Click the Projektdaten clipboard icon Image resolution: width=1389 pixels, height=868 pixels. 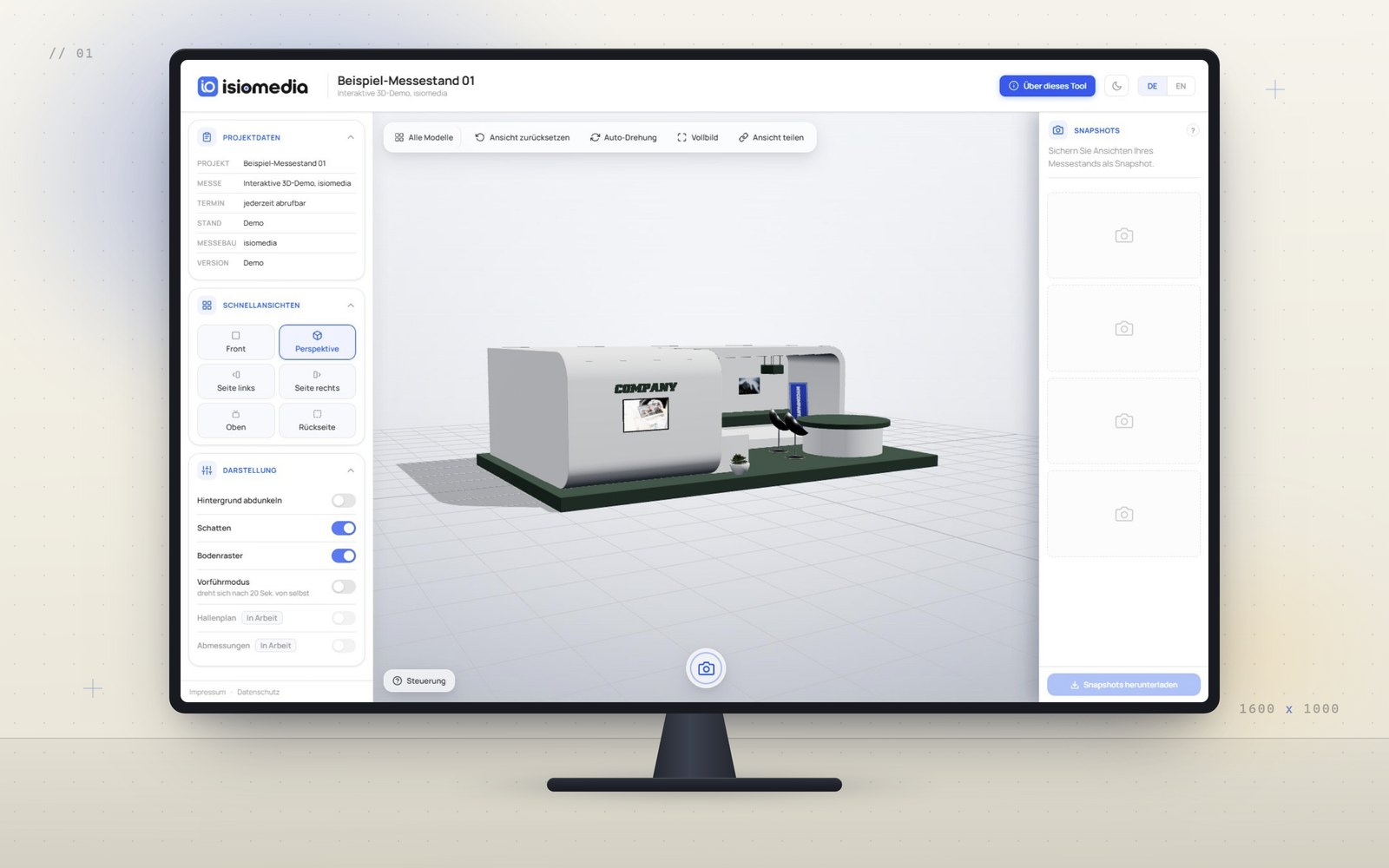coord(207,137)
